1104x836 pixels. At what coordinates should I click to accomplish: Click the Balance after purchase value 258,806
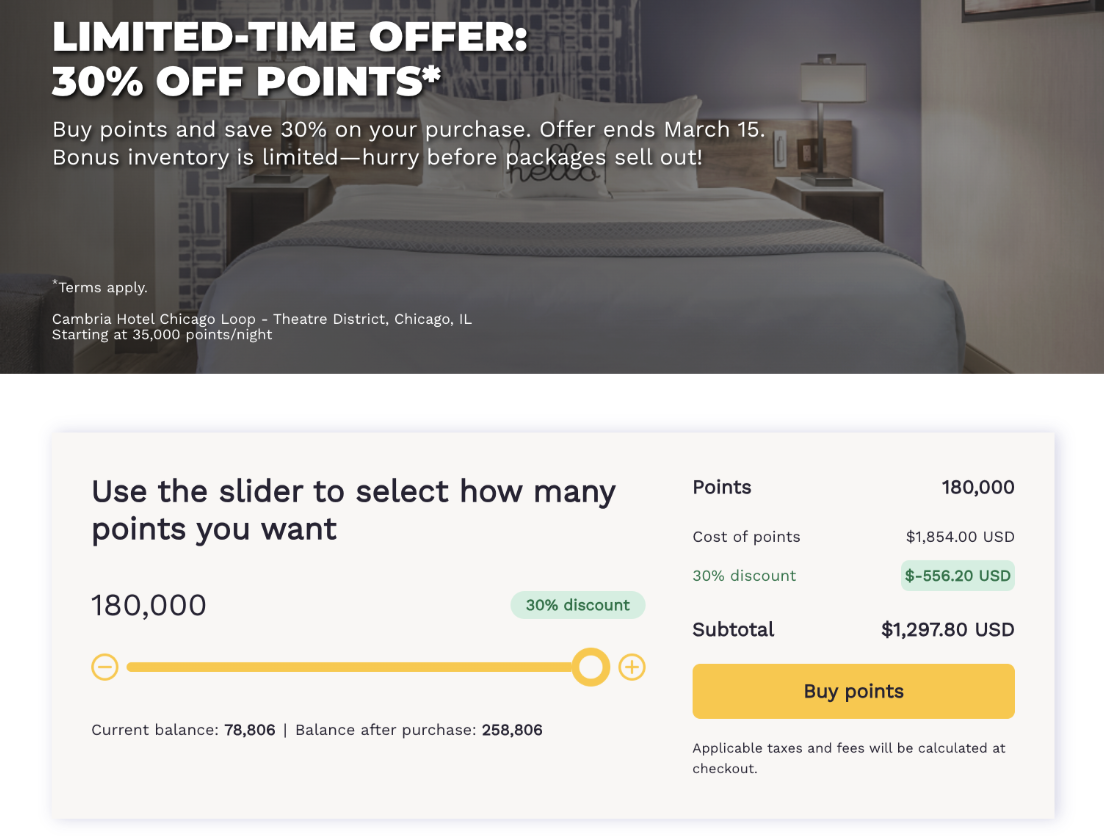click(x=514, y=730)
